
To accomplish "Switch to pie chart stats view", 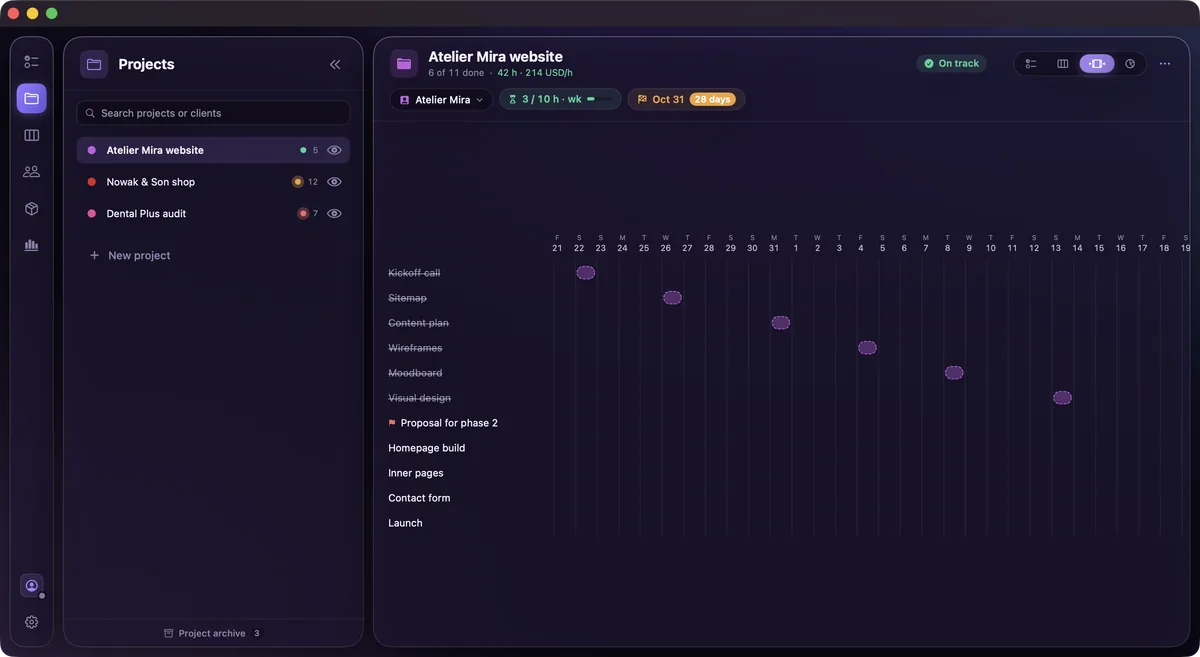I will pyautogui.click(x=1130, y=64).
